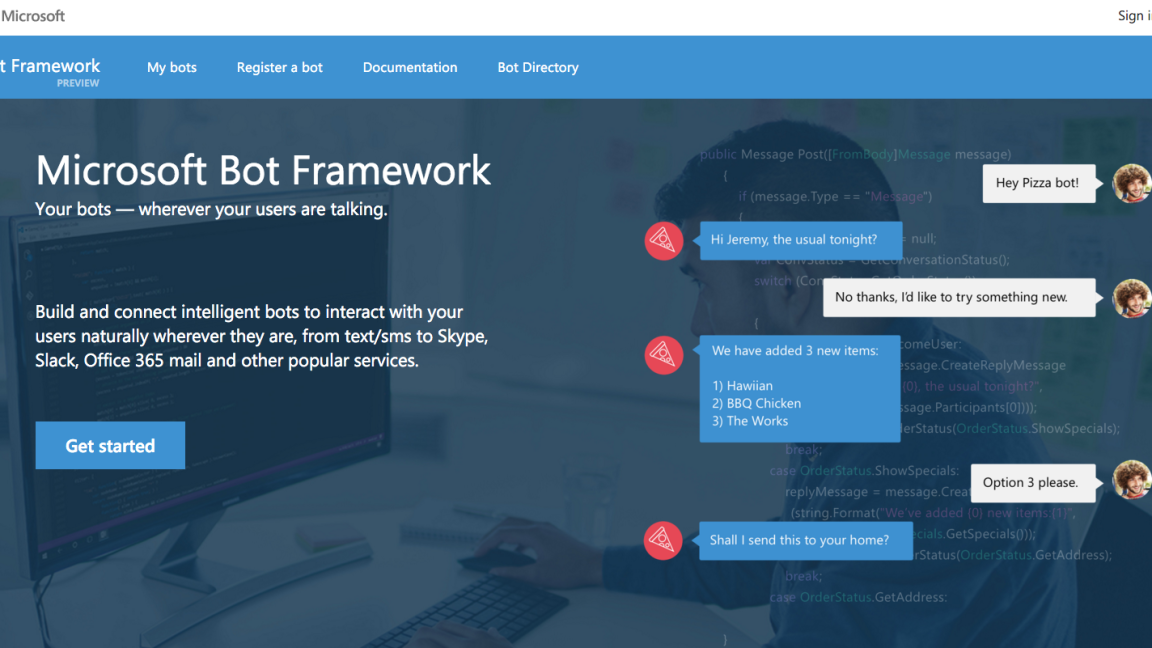Click the avatar next to 'No thanks' reply
This screenshot has height=648, width=1152.
[x=1131, y=297]
